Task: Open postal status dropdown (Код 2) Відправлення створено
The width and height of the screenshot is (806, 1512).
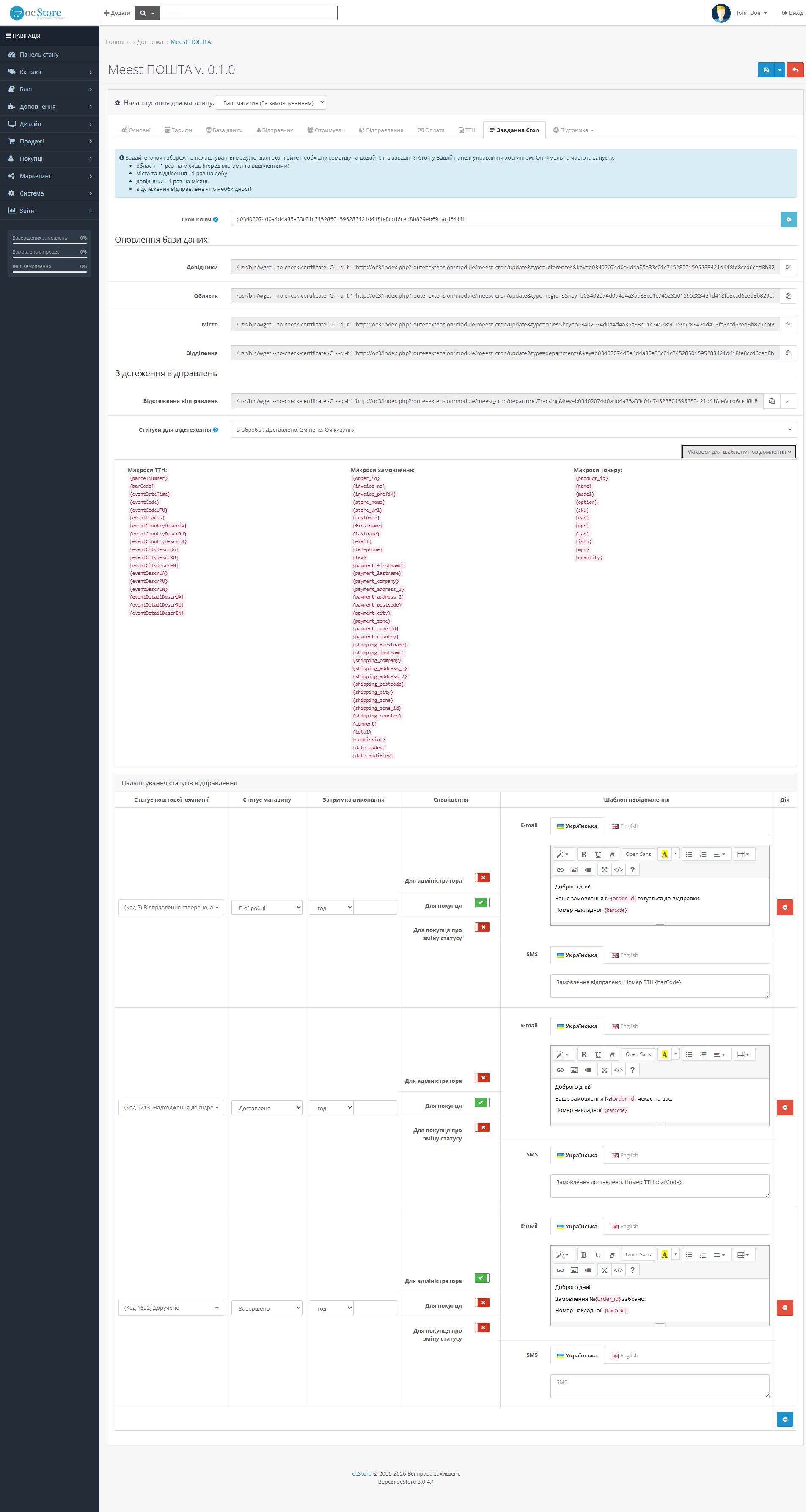Action: tap(171, 908)
